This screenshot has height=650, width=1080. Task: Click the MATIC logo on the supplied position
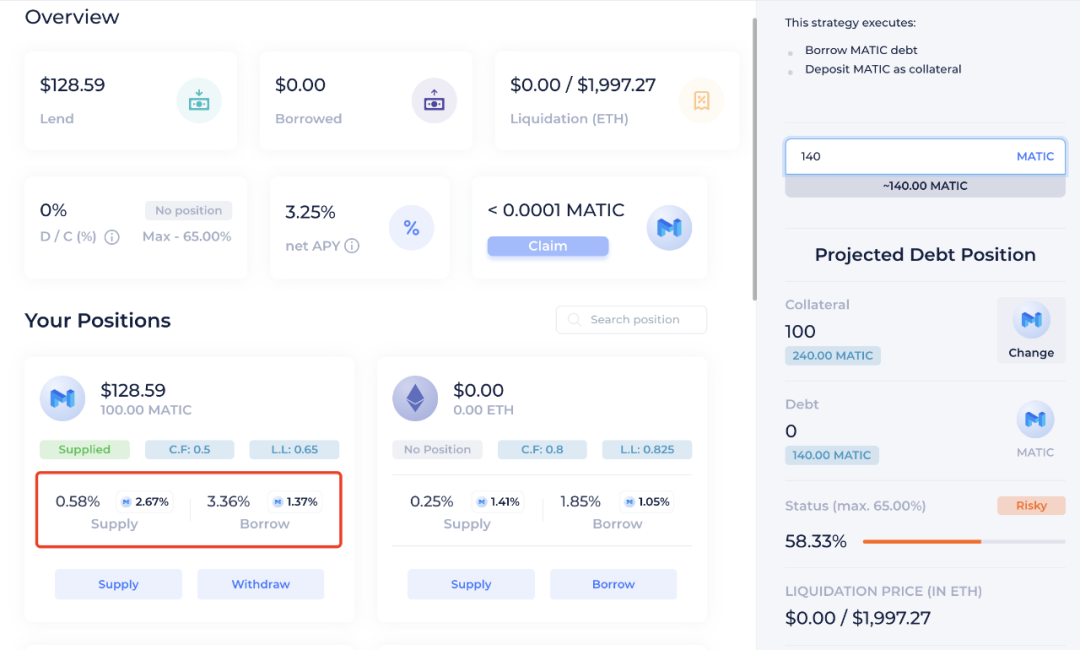coord(62,398)
